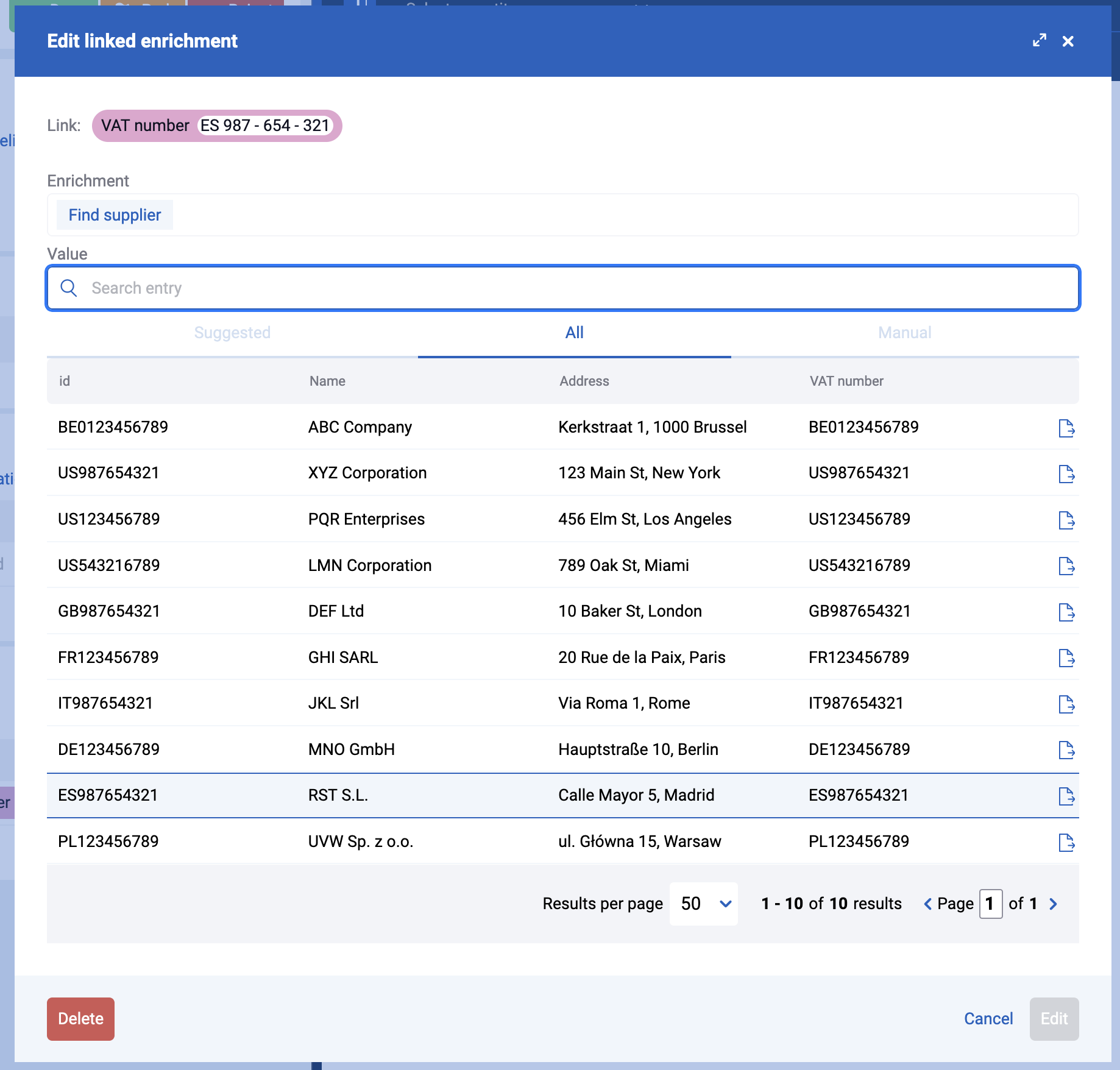Select the ES987654321 RST S.L. row
Image resolution: width=1120 pixels, height=1070 pixels.
click(563, 795)
